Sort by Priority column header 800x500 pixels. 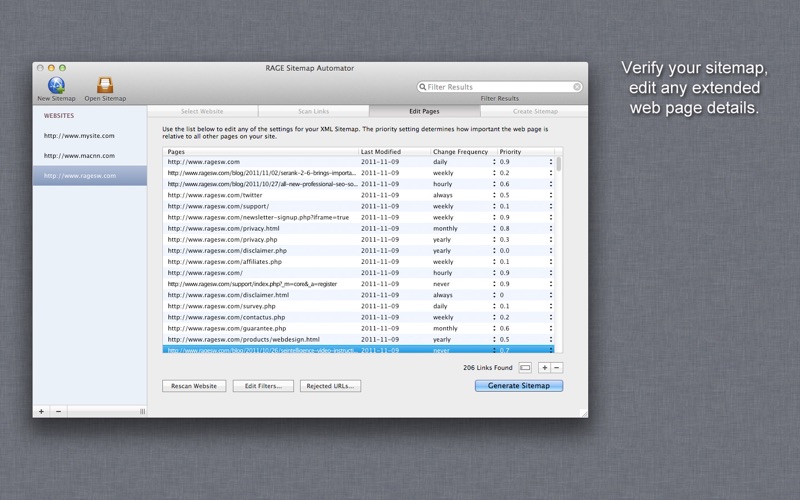point(526,152)
